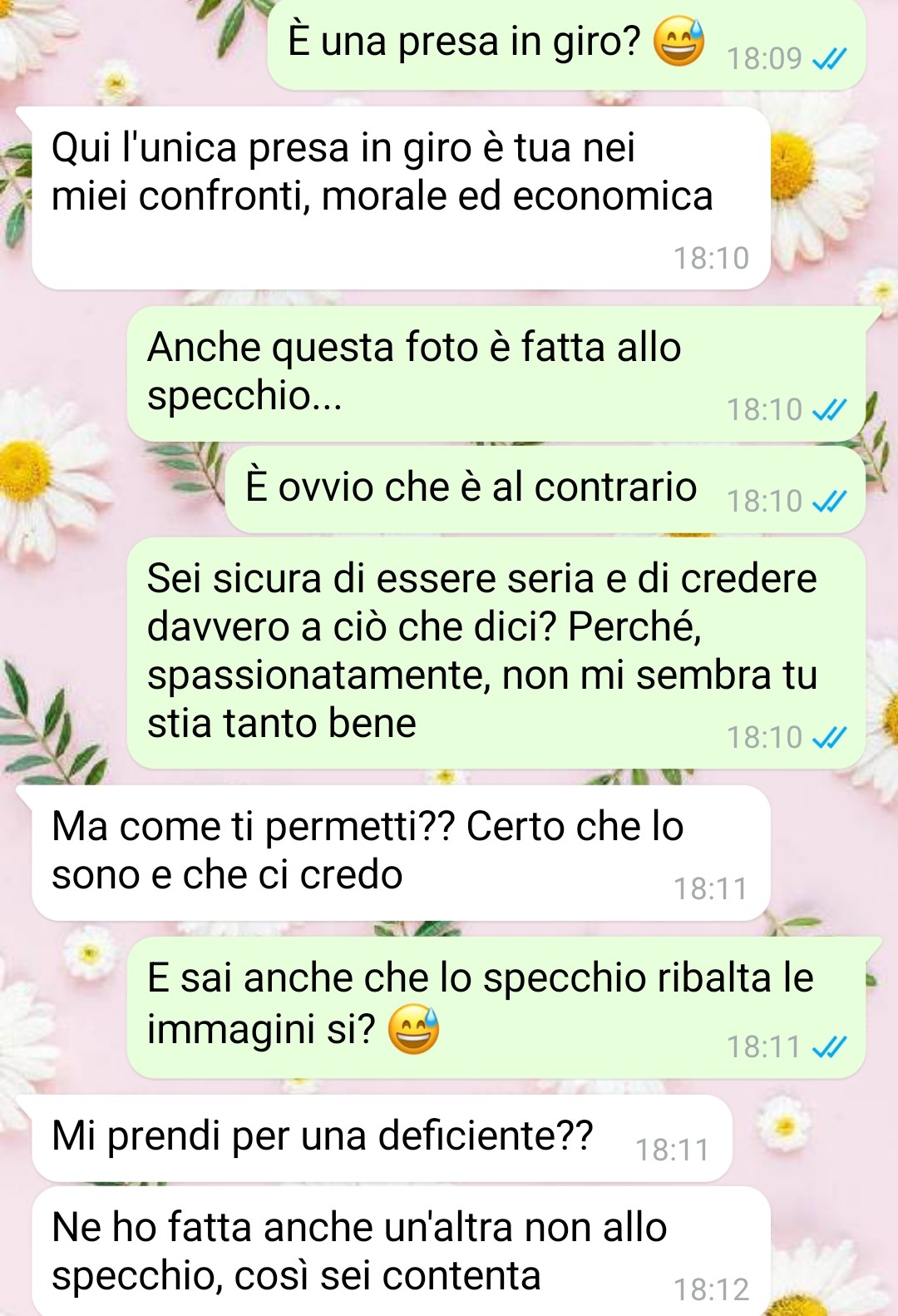Tap the 18:11 timestamp beside 'deficiente??'
898x1316 pixels.
pos(673,1150)
